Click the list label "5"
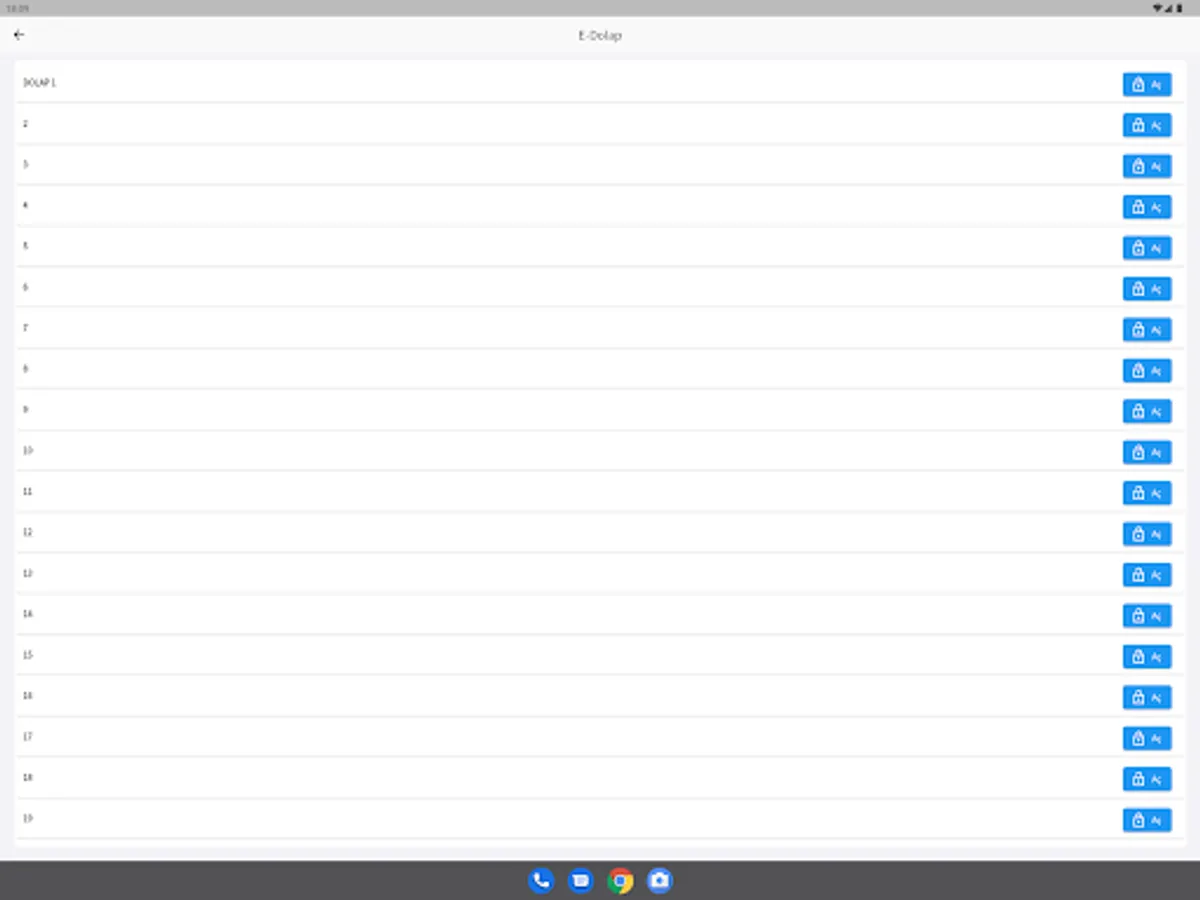 (26, 246)
